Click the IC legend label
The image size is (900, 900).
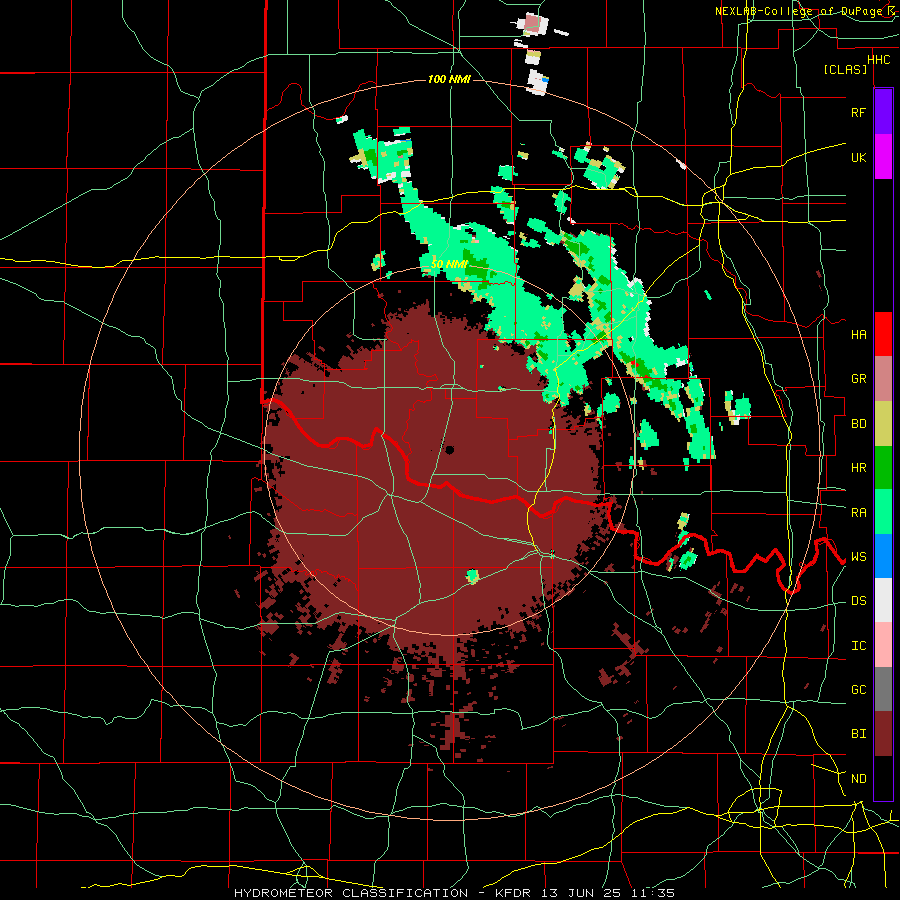(858, 646)
